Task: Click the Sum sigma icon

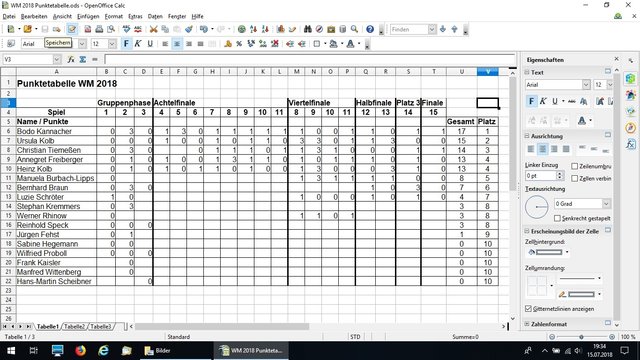Action: click(83, 60)
